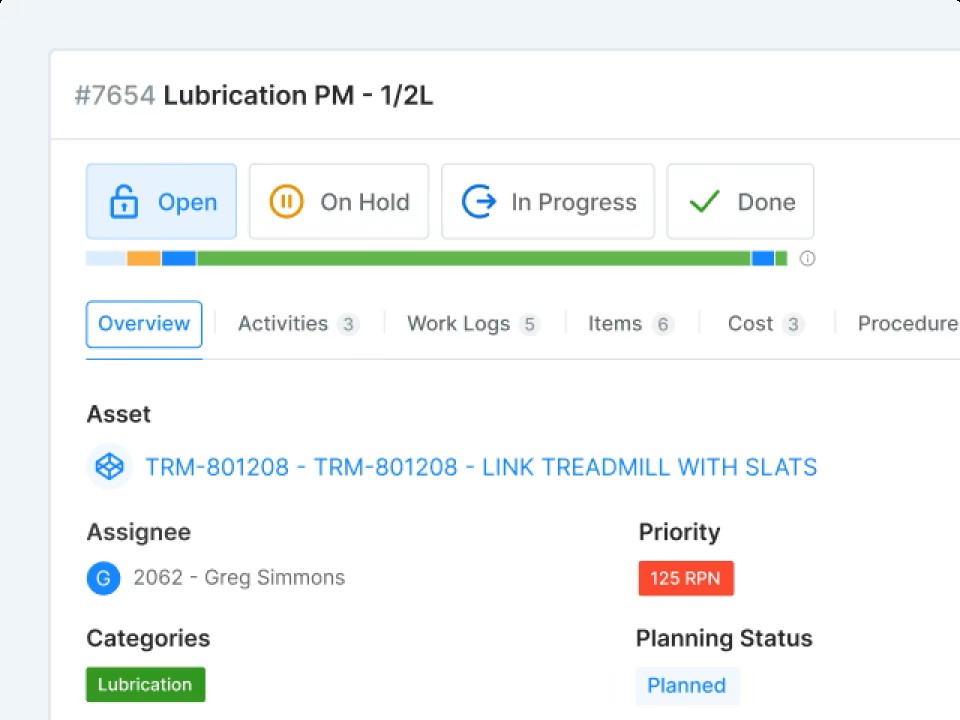
Task: Click the arrow icon on In Progress
Action: click(x=478, y=202)
